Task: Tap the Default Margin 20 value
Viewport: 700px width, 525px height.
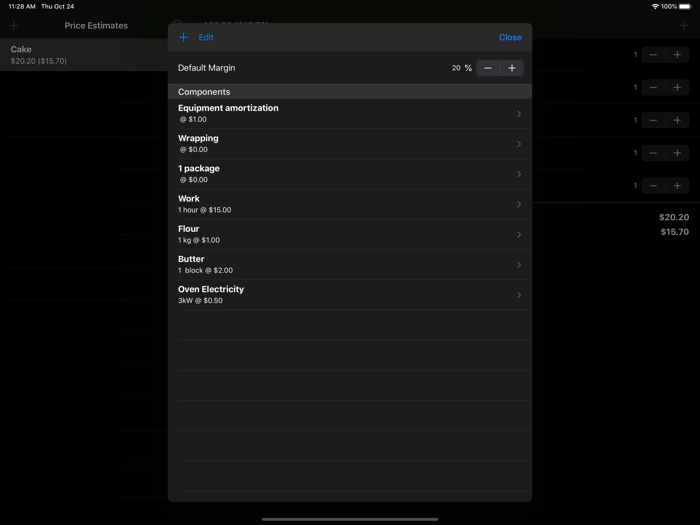Action: pos(456,68)
